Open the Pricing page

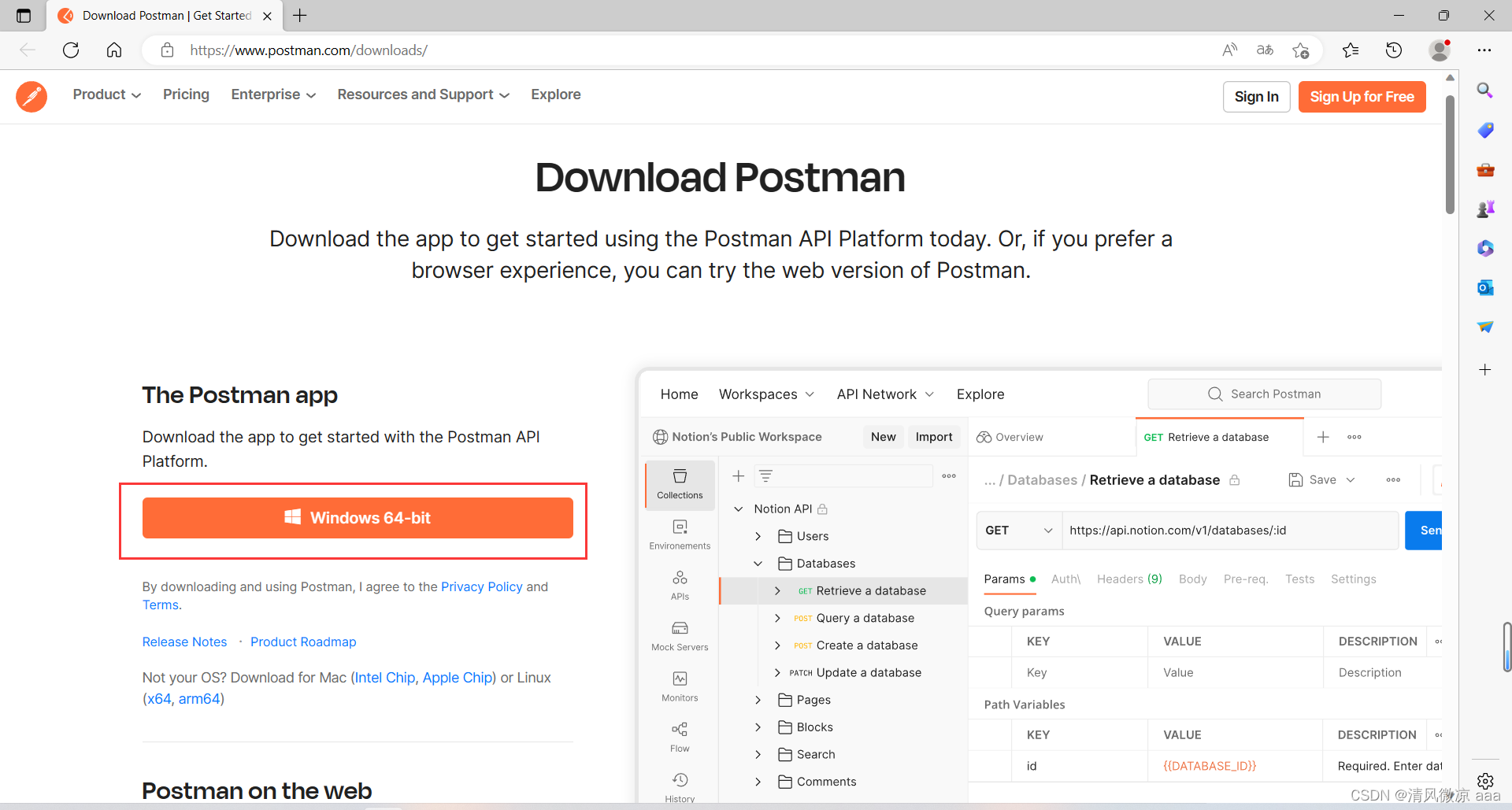(186, 94)
